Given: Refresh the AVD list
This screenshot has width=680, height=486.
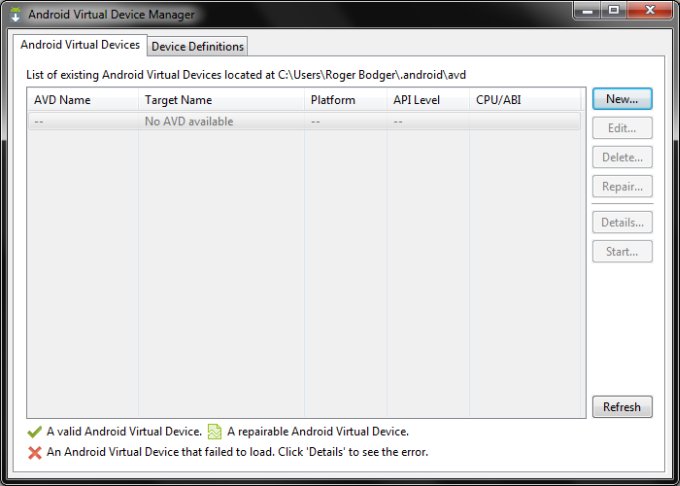Looking at the screenshot, I should tap(622, 407).
